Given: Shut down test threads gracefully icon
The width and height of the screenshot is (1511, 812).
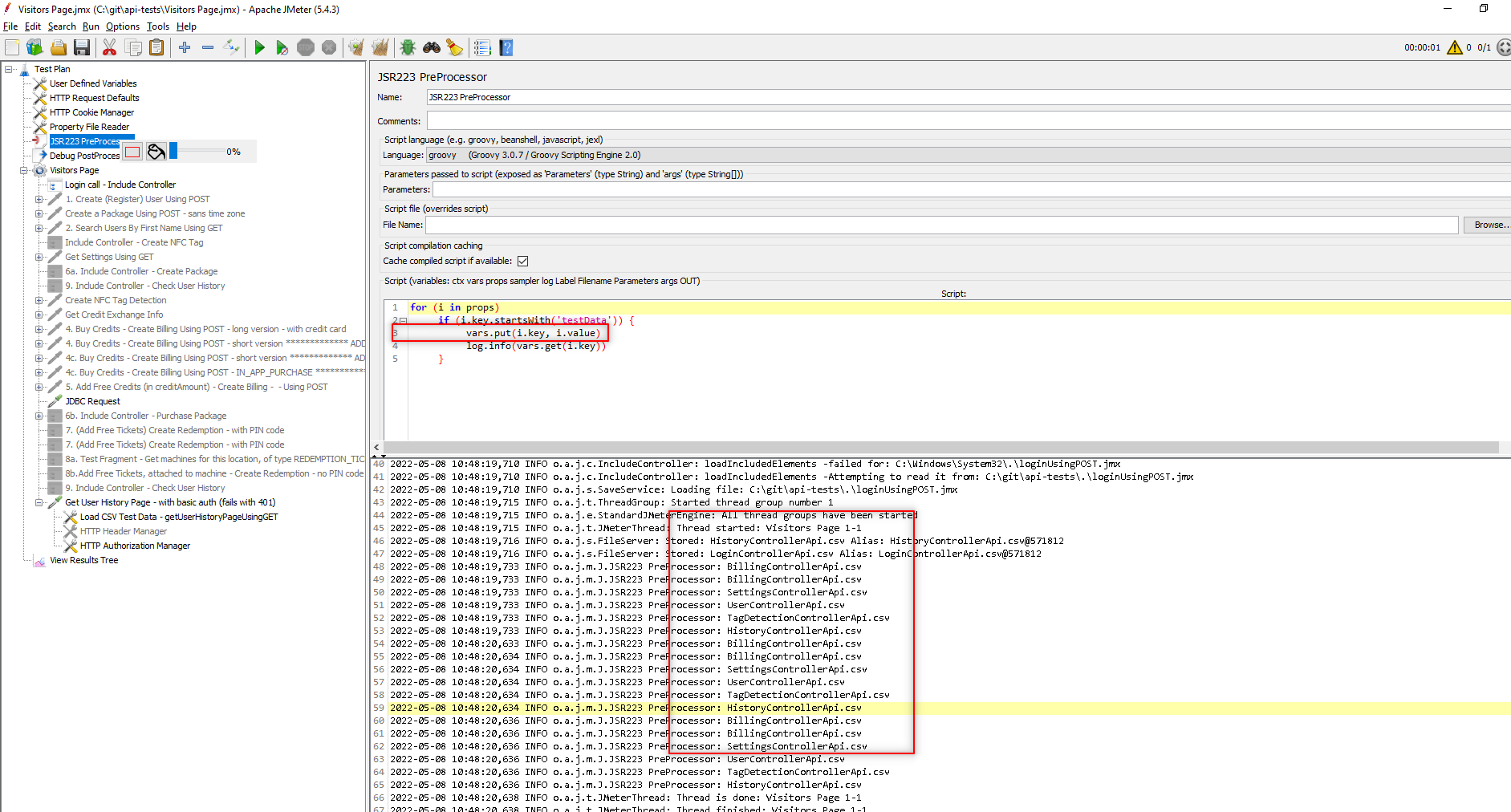Looking at the screenshot, I should pos(329,48).
